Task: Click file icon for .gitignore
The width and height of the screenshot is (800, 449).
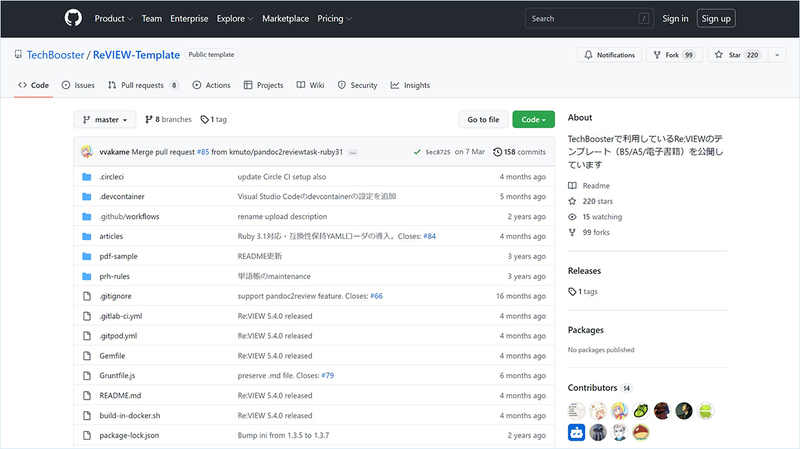Action: coord(87,296)
